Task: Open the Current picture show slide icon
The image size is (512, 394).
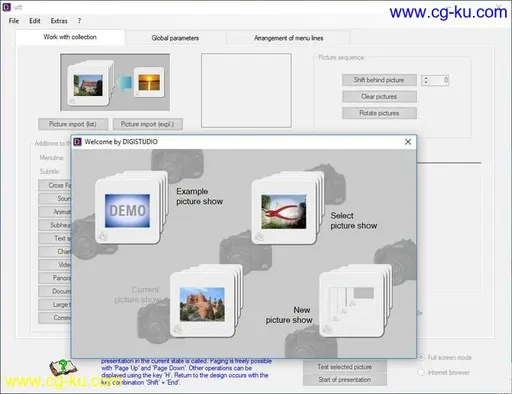Action: point(206,301)
